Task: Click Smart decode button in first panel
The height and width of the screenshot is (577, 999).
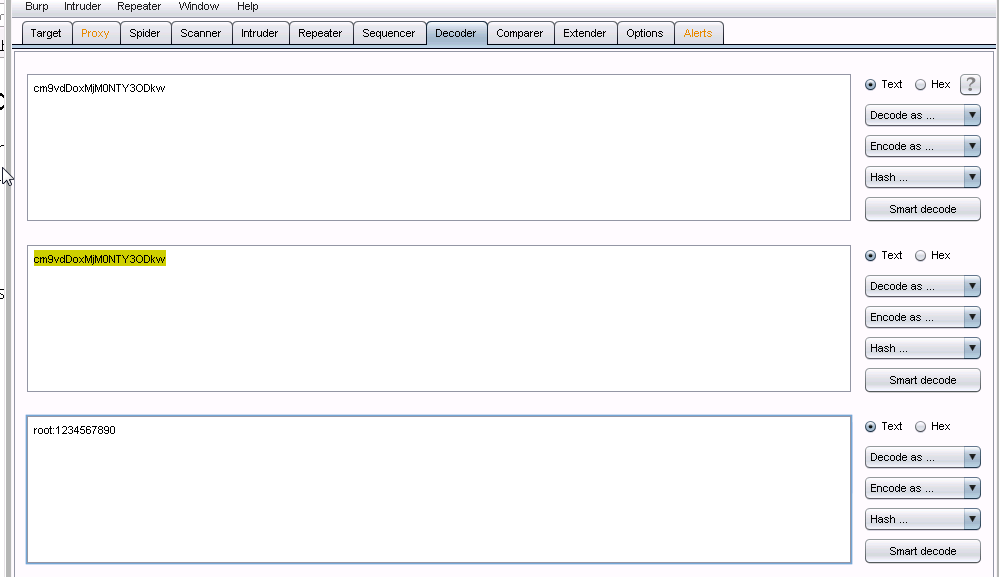Action: point(922,209)
